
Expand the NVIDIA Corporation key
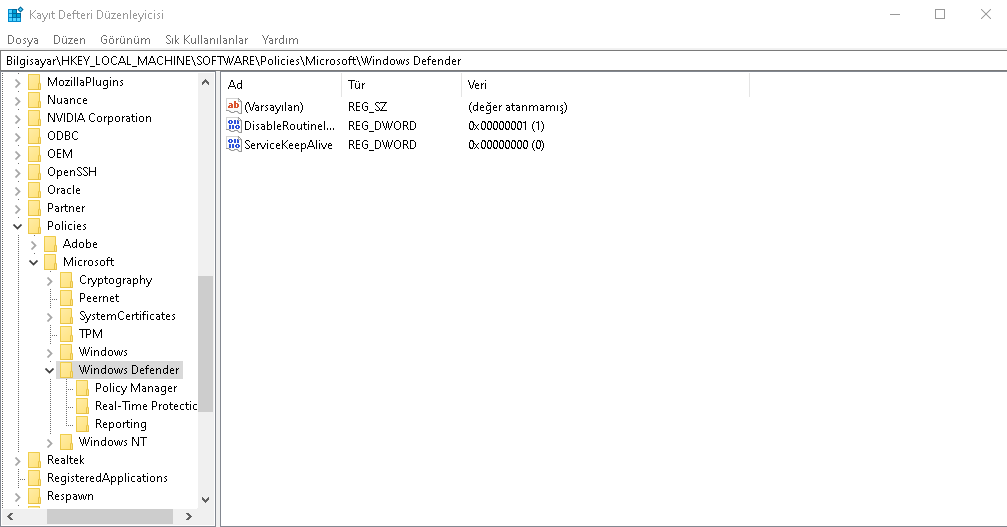pyautogui.click(x=17, y=118)
